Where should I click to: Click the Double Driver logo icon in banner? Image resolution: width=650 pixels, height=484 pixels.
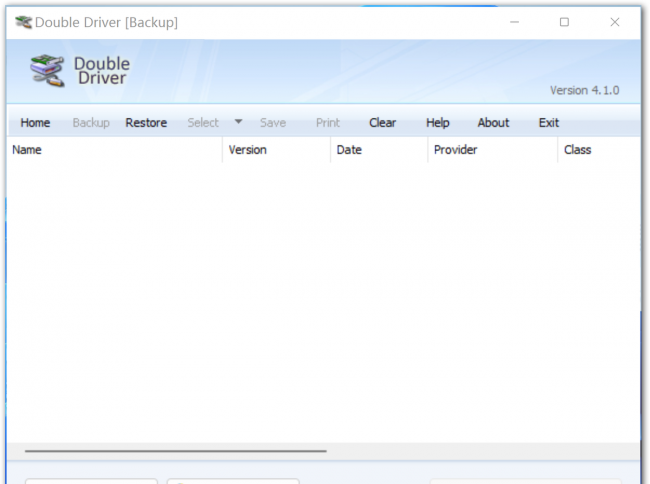tap(48, 71)
